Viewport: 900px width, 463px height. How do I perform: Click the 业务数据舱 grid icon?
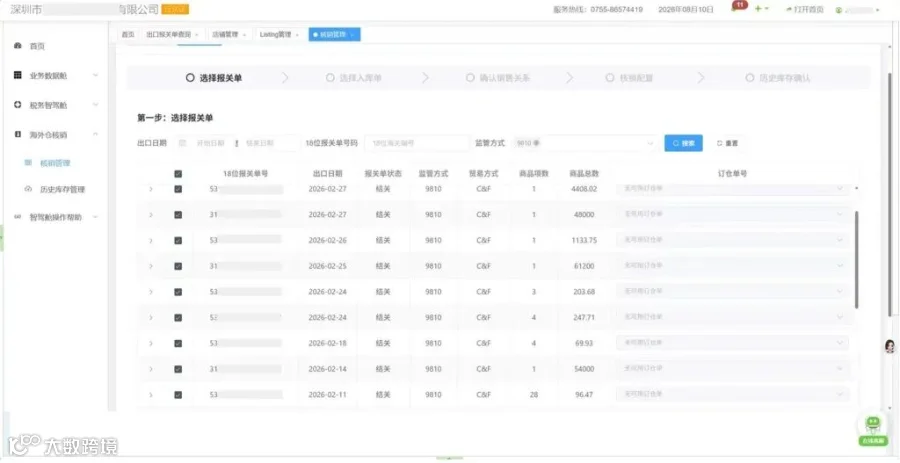[x=17, y=75]
